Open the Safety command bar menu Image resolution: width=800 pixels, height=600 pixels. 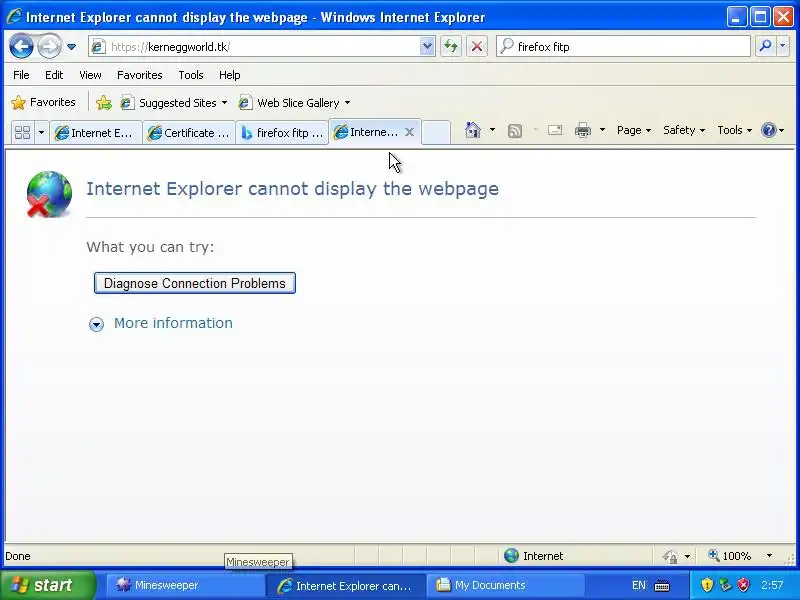(x=684, y=130)
